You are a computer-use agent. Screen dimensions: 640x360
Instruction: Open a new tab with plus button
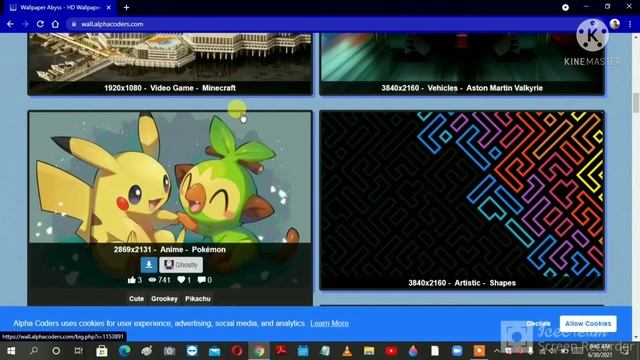click(127, 7)
